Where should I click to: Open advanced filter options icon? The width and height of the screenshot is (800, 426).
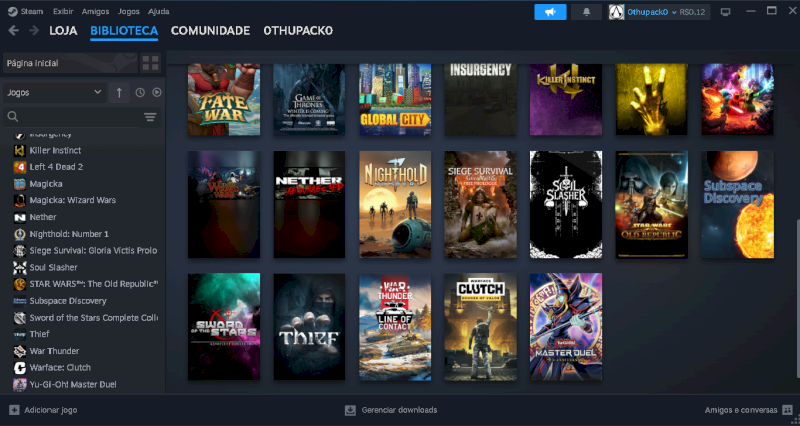(150, 117)
